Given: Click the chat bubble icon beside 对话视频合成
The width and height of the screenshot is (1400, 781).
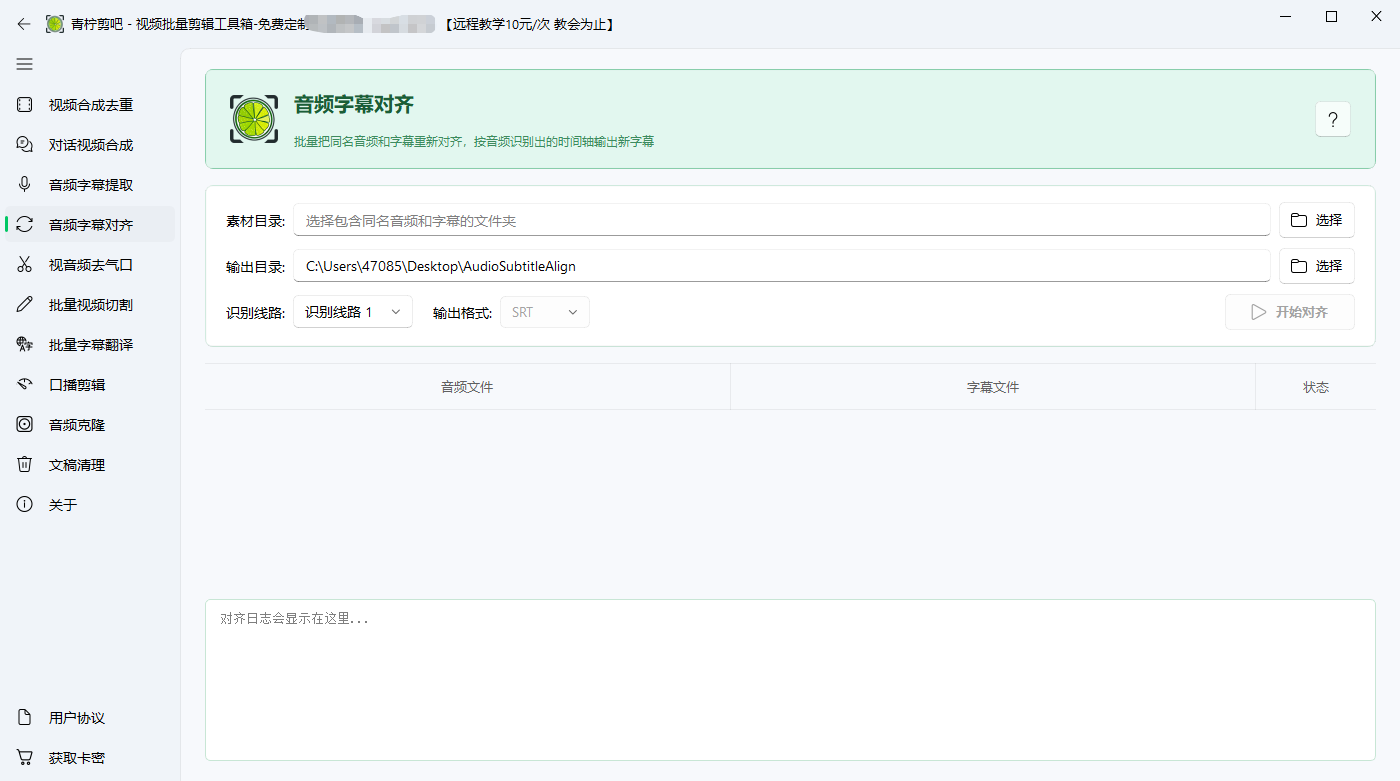Looking at the screenshot, I should click(x=25, y=145).
